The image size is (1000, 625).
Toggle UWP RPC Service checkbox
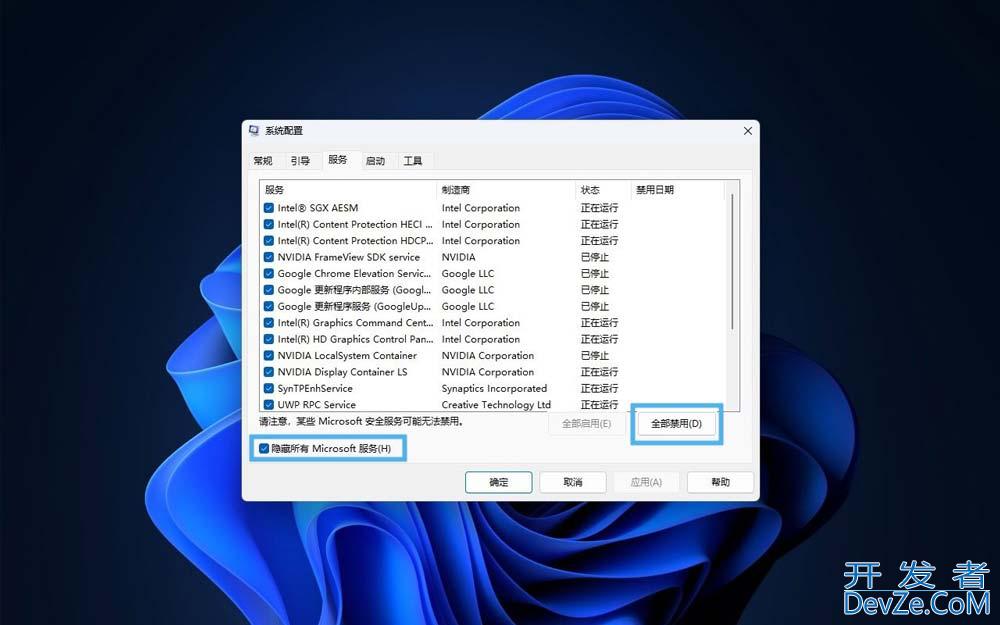point(268,405)
